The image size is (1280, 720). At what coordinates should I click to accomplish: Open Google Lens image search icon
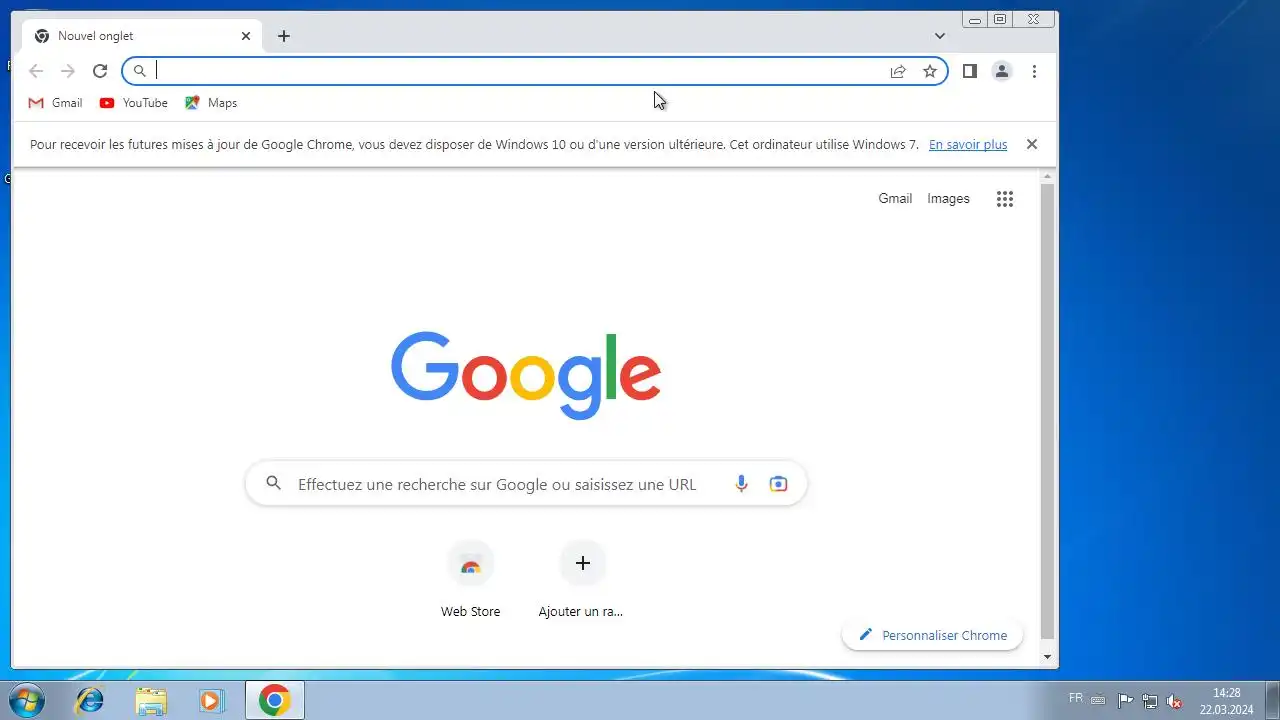pyautogui.click(x=778, y=484)
